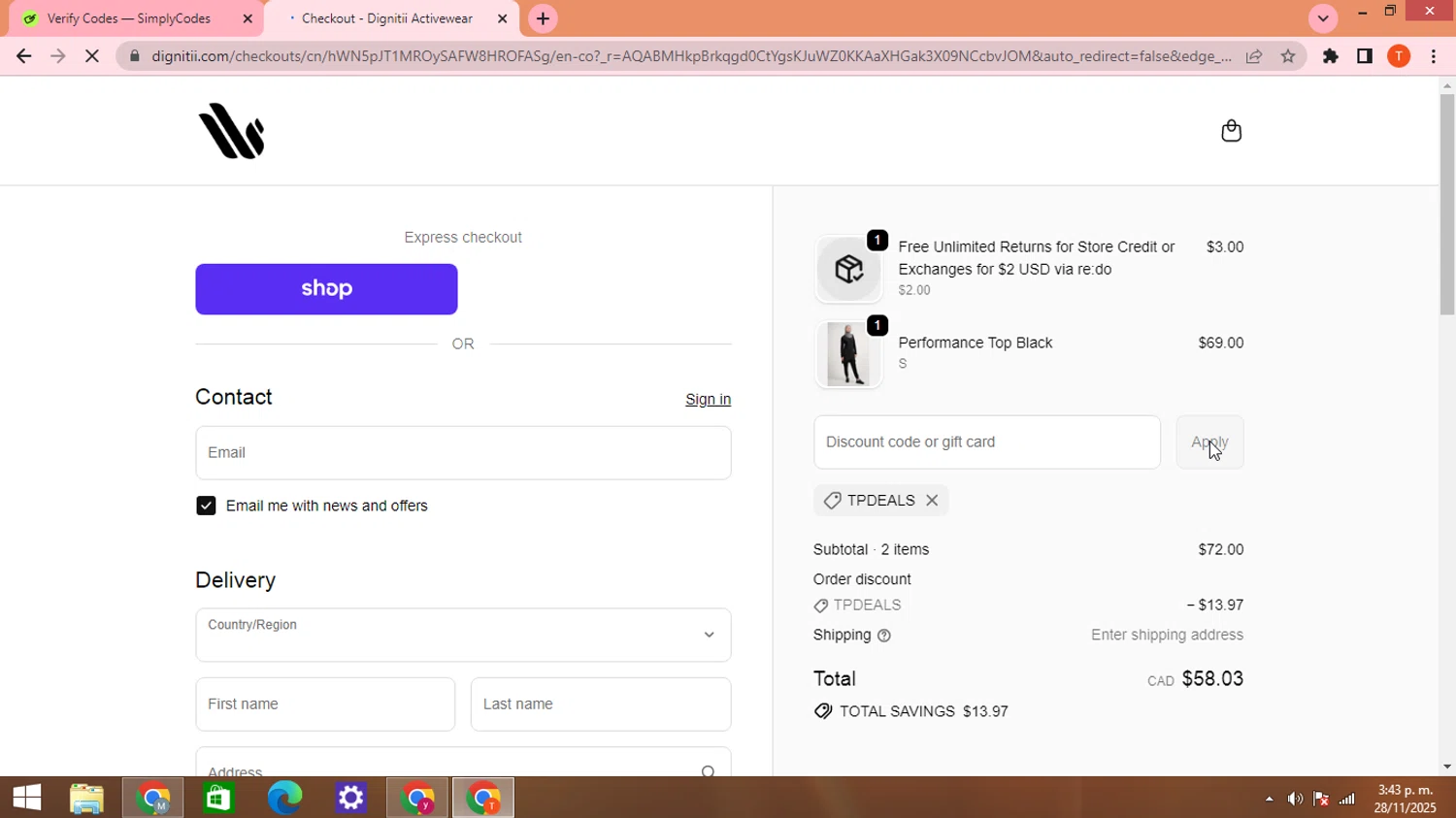Show hidden system tray icons
Screen dimensions: 1456x818
(1269, 799)
